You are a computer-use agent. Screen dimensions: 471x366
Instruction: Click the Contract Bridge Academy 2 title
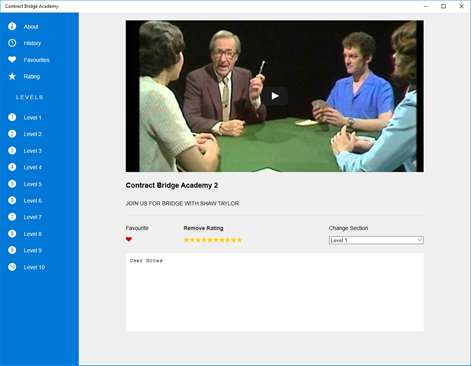(172, 185)
